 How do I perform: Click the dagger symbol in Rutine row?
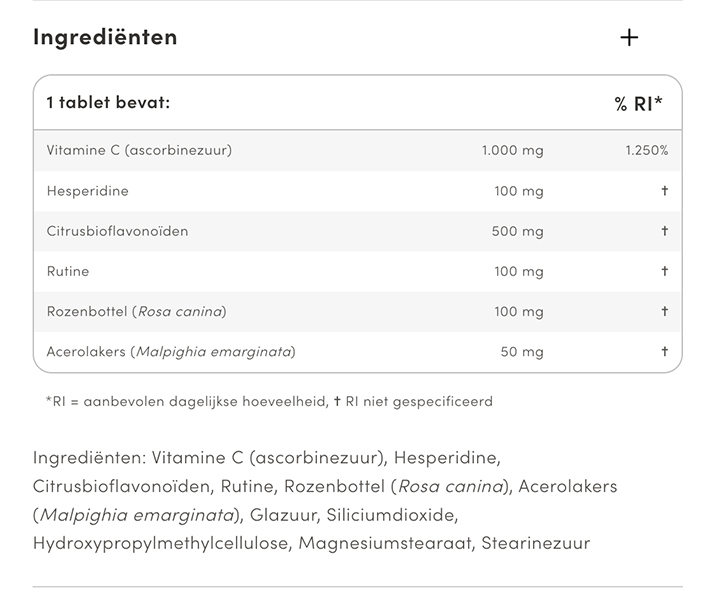pos(664,271)
